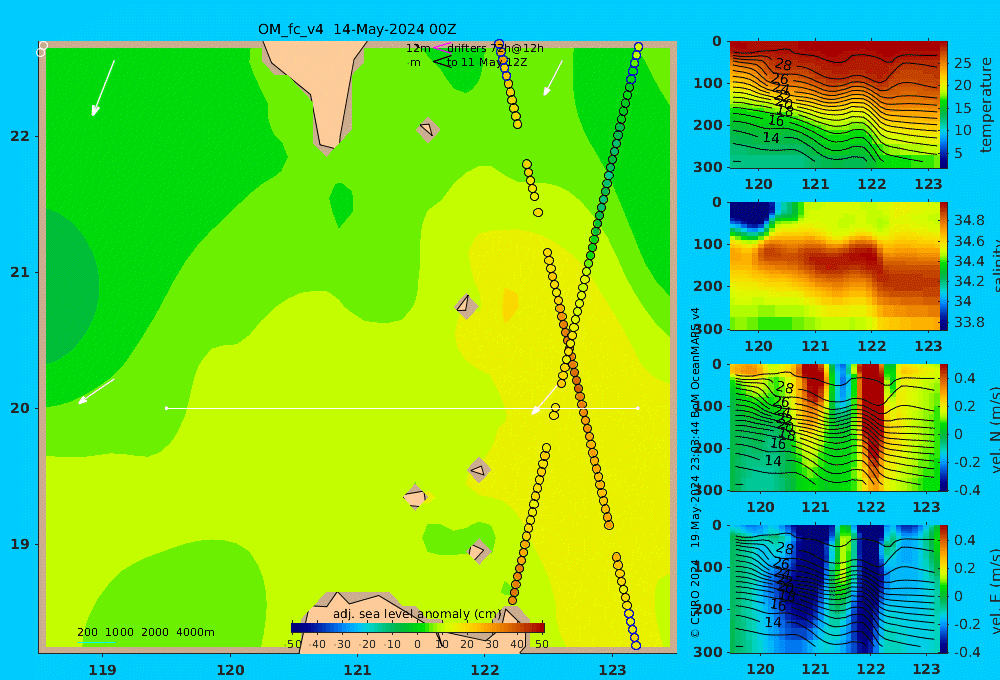
Task: Click the 0 tick on the sea level colorbar
Action: pos(417,644)
